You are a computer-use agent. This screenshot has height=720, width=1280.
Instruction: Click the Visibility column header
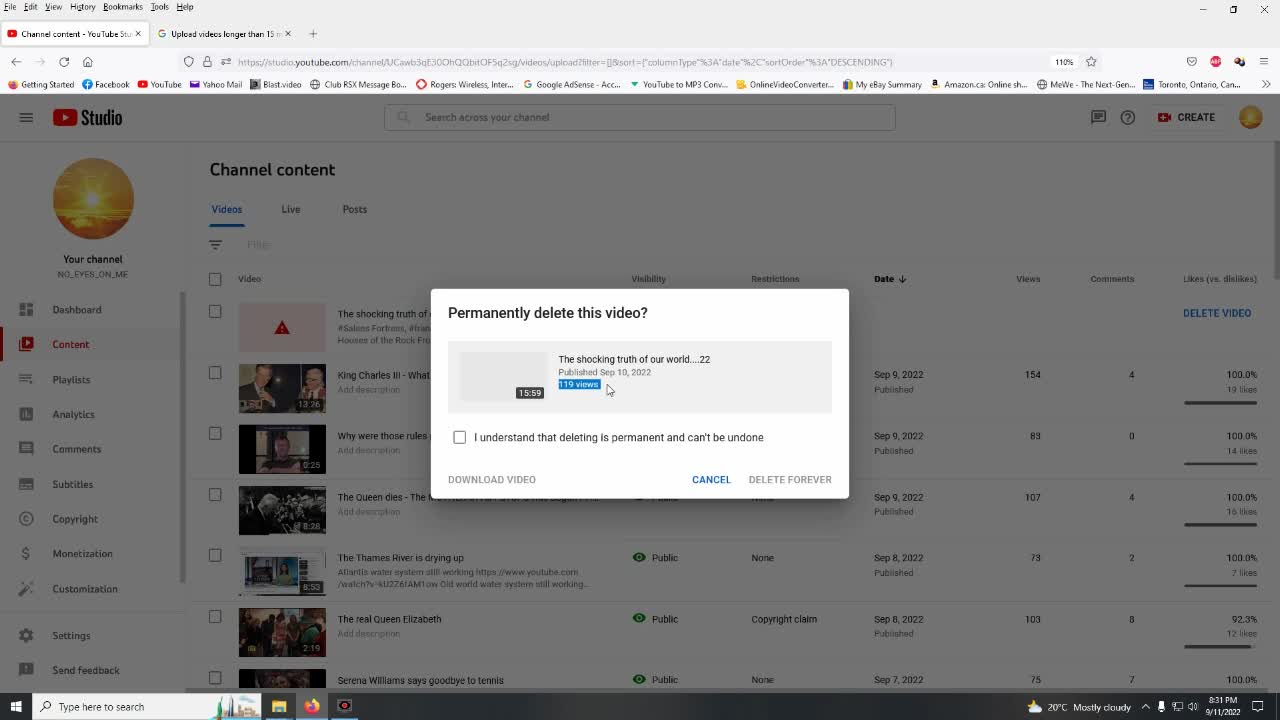click(x=648, y=279)
